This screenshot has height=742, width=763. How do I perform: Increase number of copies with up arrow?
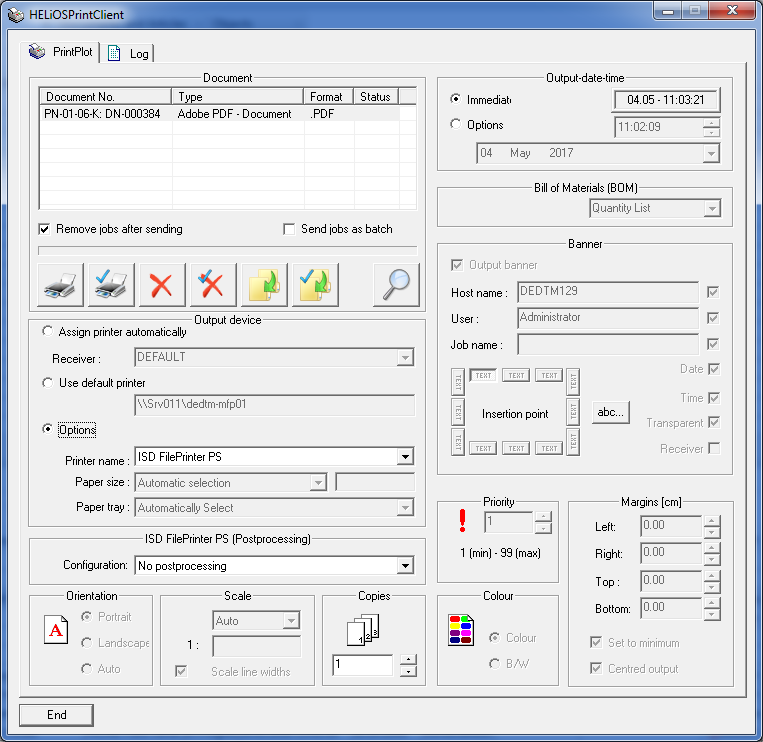(407, 659)
